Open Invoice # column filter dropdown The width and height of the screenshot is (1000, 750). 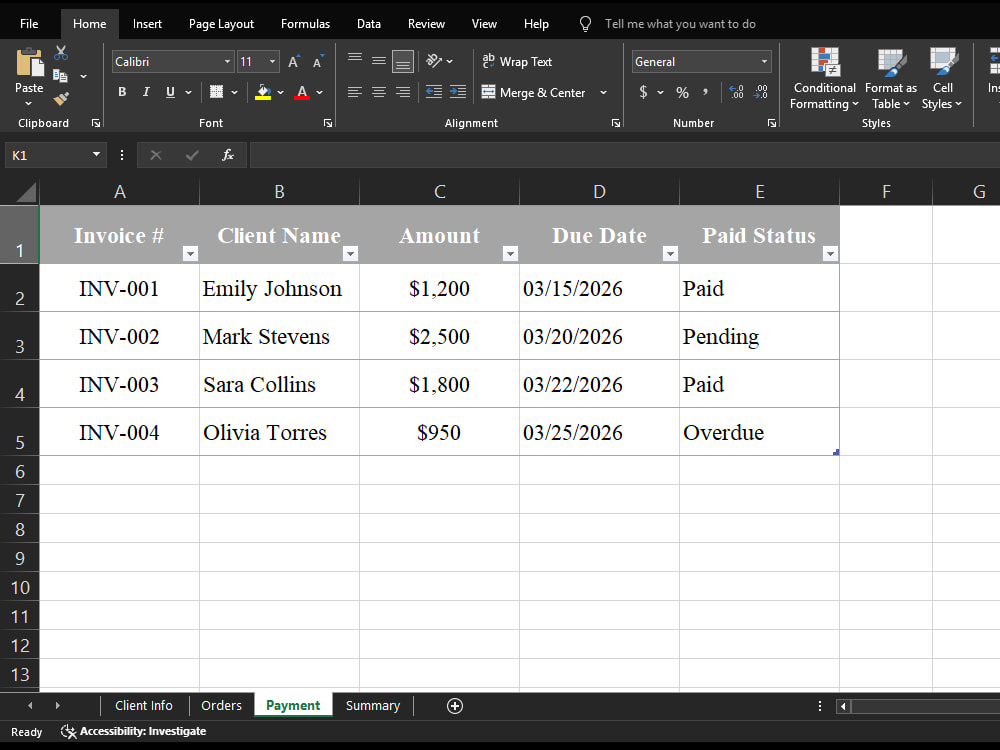pyautogui.click(x=190, y=254)
